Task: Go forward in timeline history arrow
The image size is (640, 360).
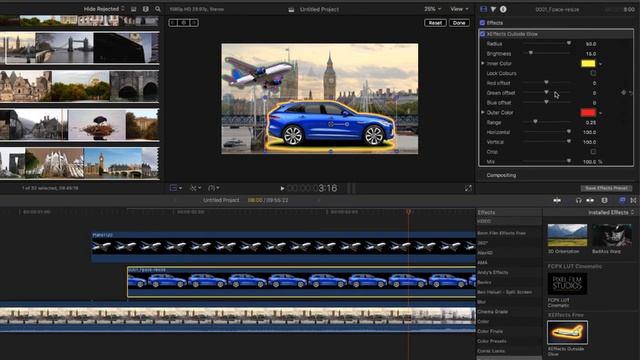Action: tap(319, 200)
